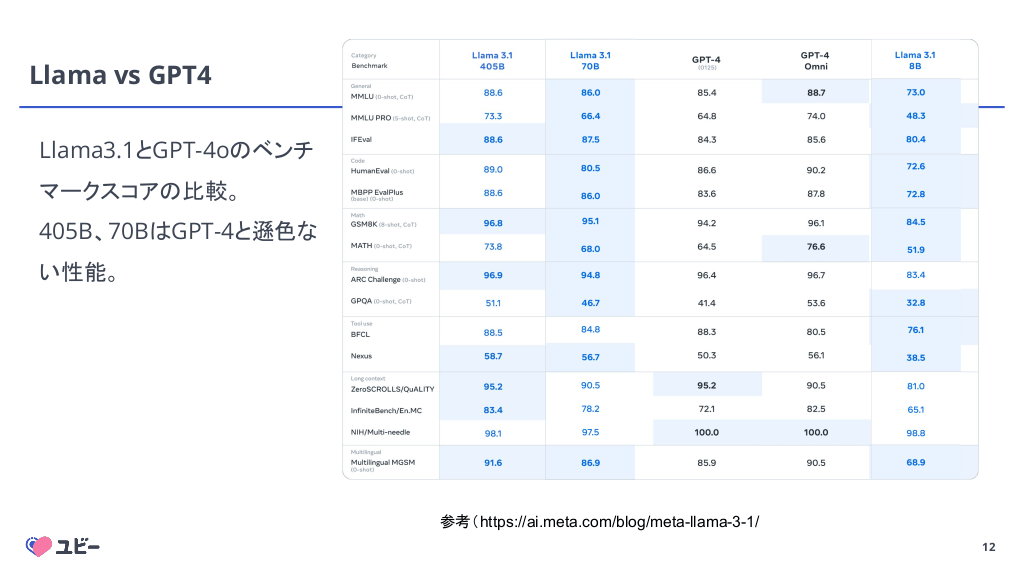Image resolution: width=1024 pixels, height=576 pixels.
Task: Open the ai.meta.com blog reference link
Action: pyautogui.click(x=619, y=521)
